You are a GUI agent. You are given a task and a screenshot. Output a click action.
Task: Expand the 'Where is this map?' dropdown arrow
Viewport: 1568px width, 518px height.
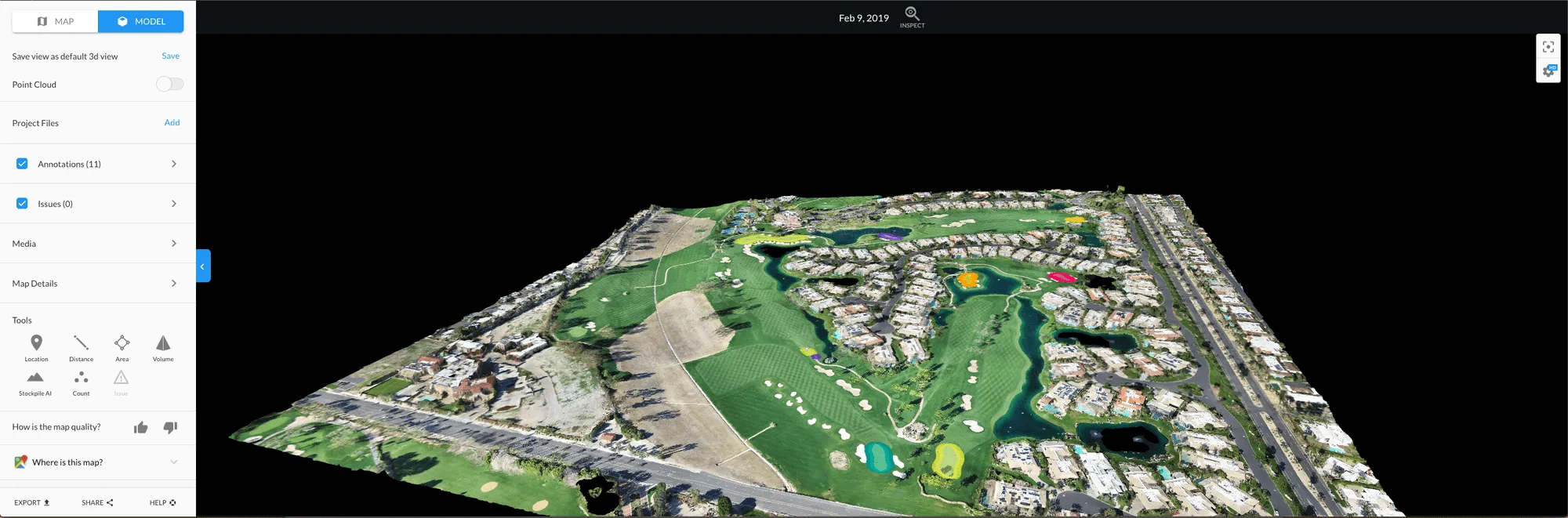(174, 462)
